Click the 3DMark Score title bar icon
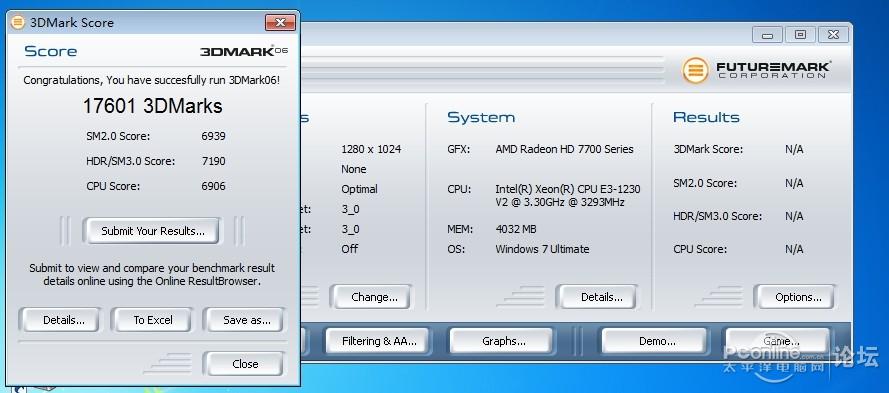 click(x=18, y=23)
